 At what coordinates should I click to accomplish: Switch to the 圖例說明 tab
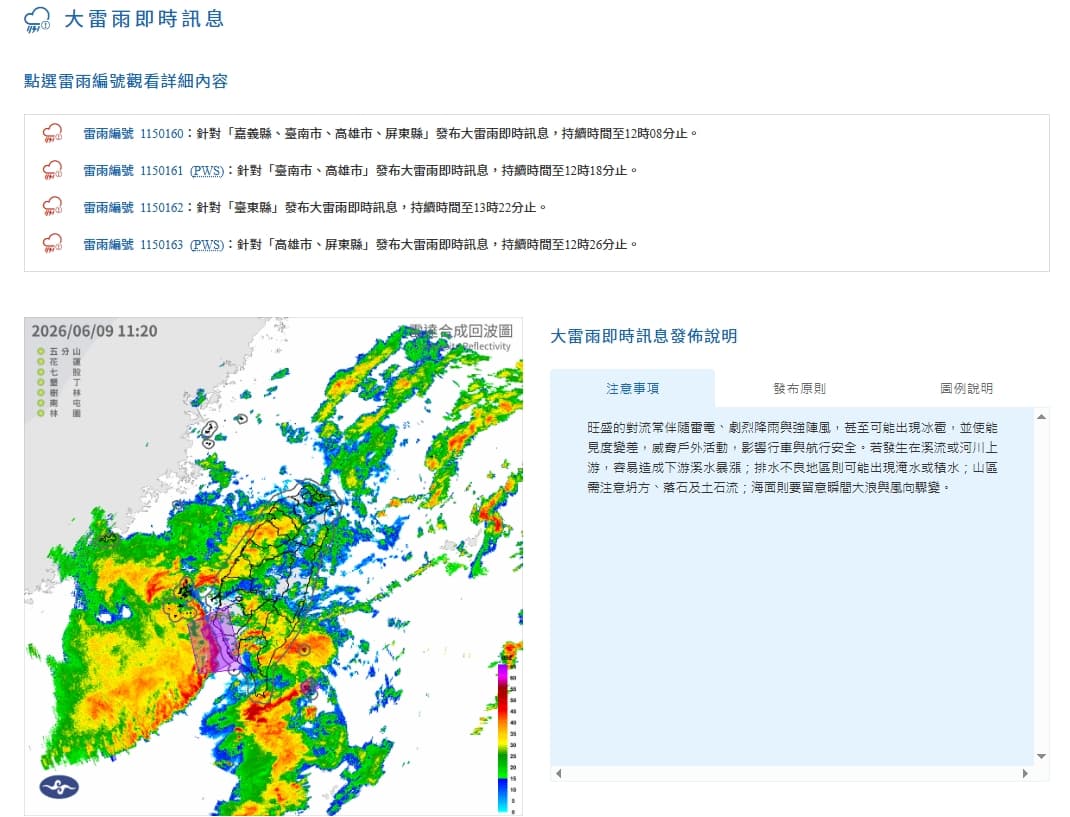[966, 388]
